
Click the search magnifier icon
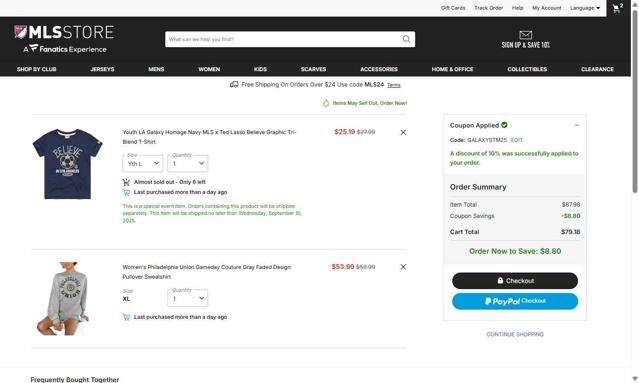click(x=406, y=39)
